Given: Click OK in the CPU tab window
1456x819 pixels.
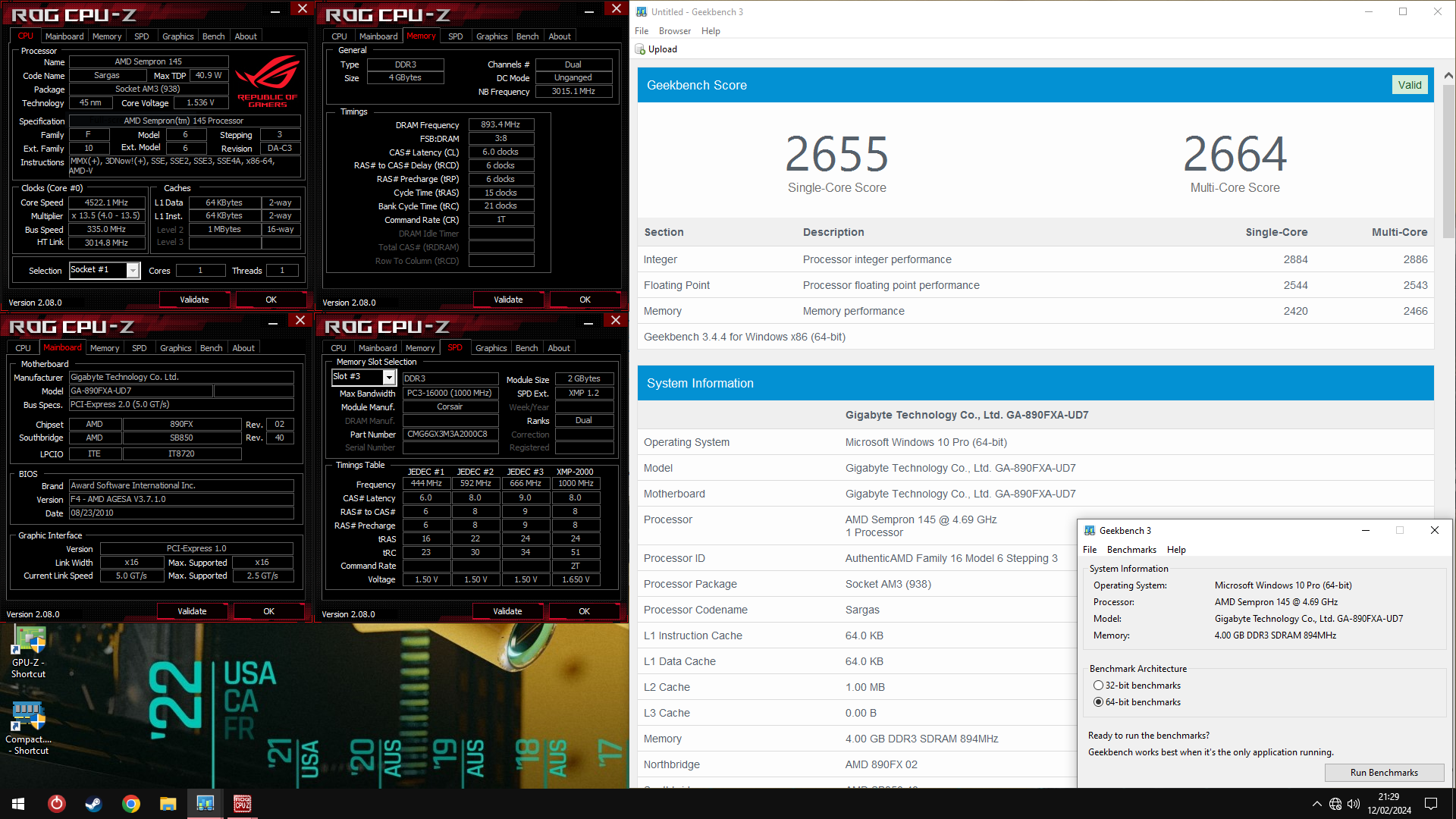Looking at the screenshot, I should click(x=271, y=300).
